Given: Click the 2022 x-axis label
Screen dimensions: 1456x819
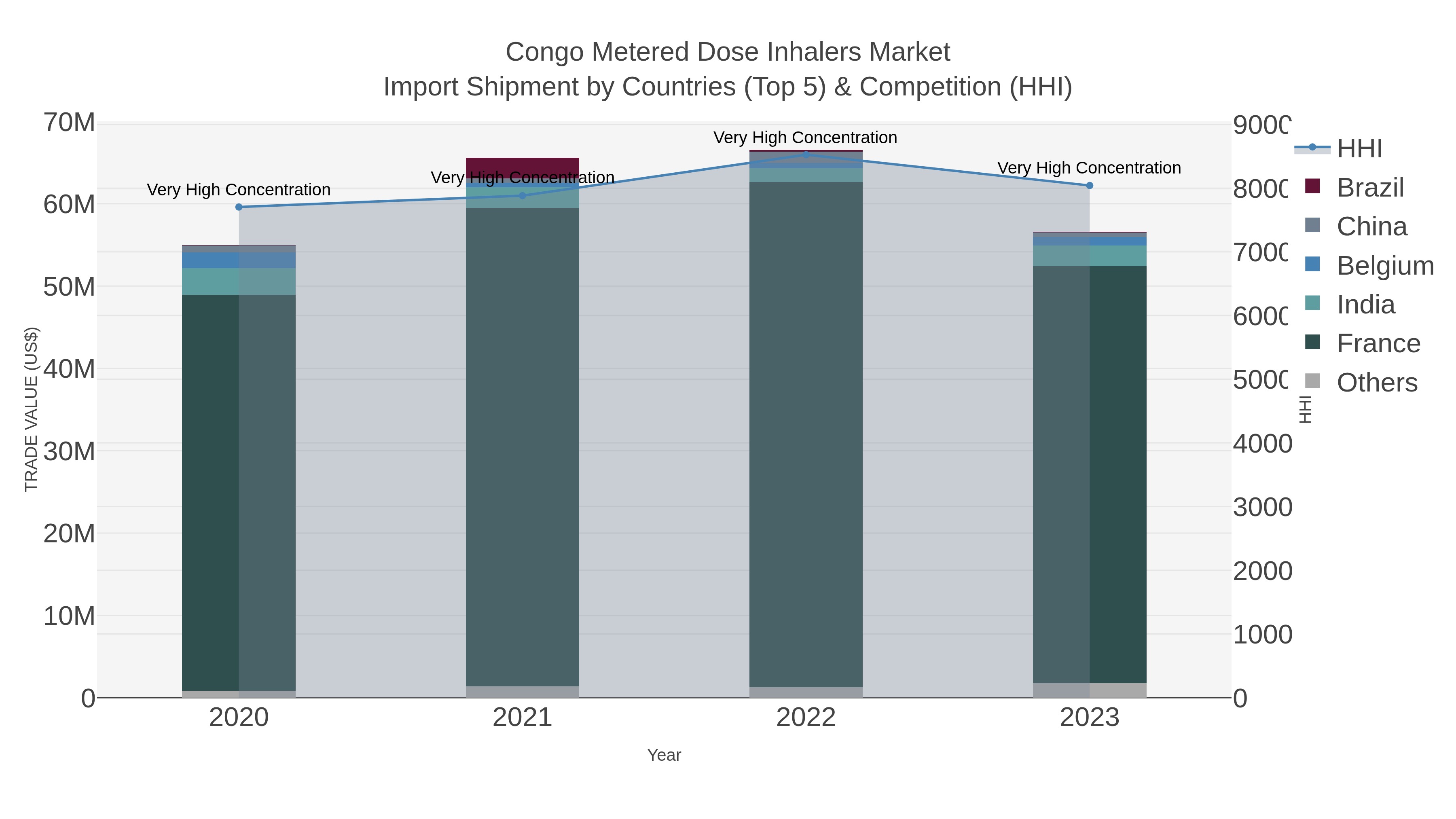Looking at the screenshot, I should point(806,717).
